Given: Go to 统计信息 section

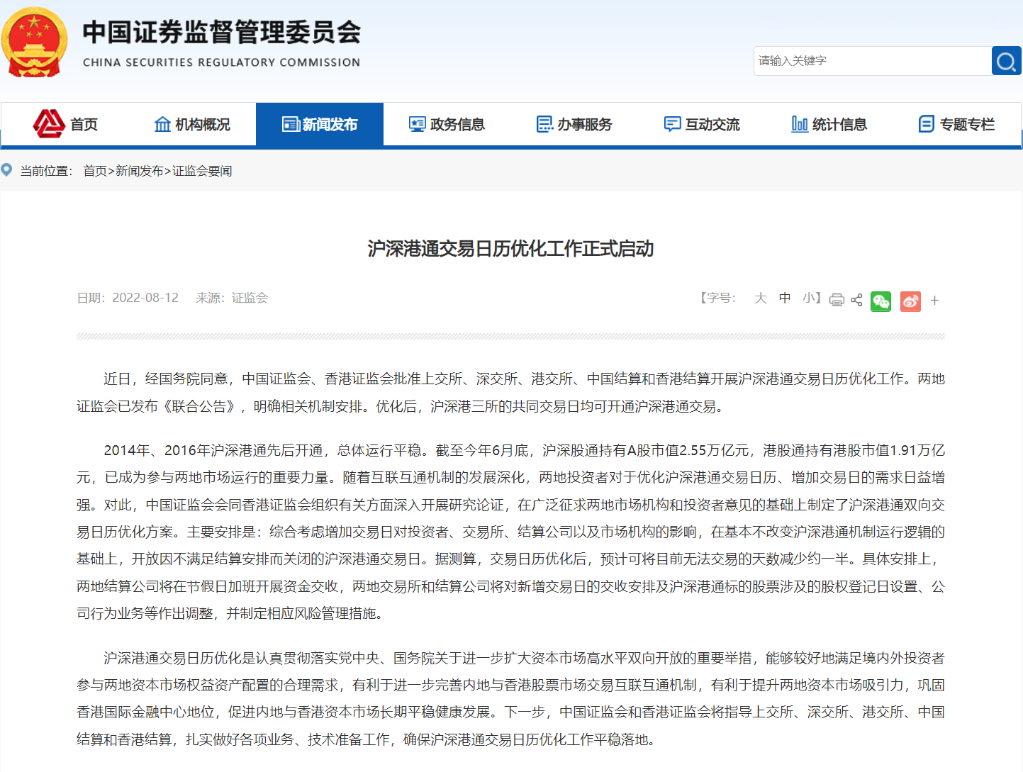Looking at the screenshot, I should coord(829,125).
